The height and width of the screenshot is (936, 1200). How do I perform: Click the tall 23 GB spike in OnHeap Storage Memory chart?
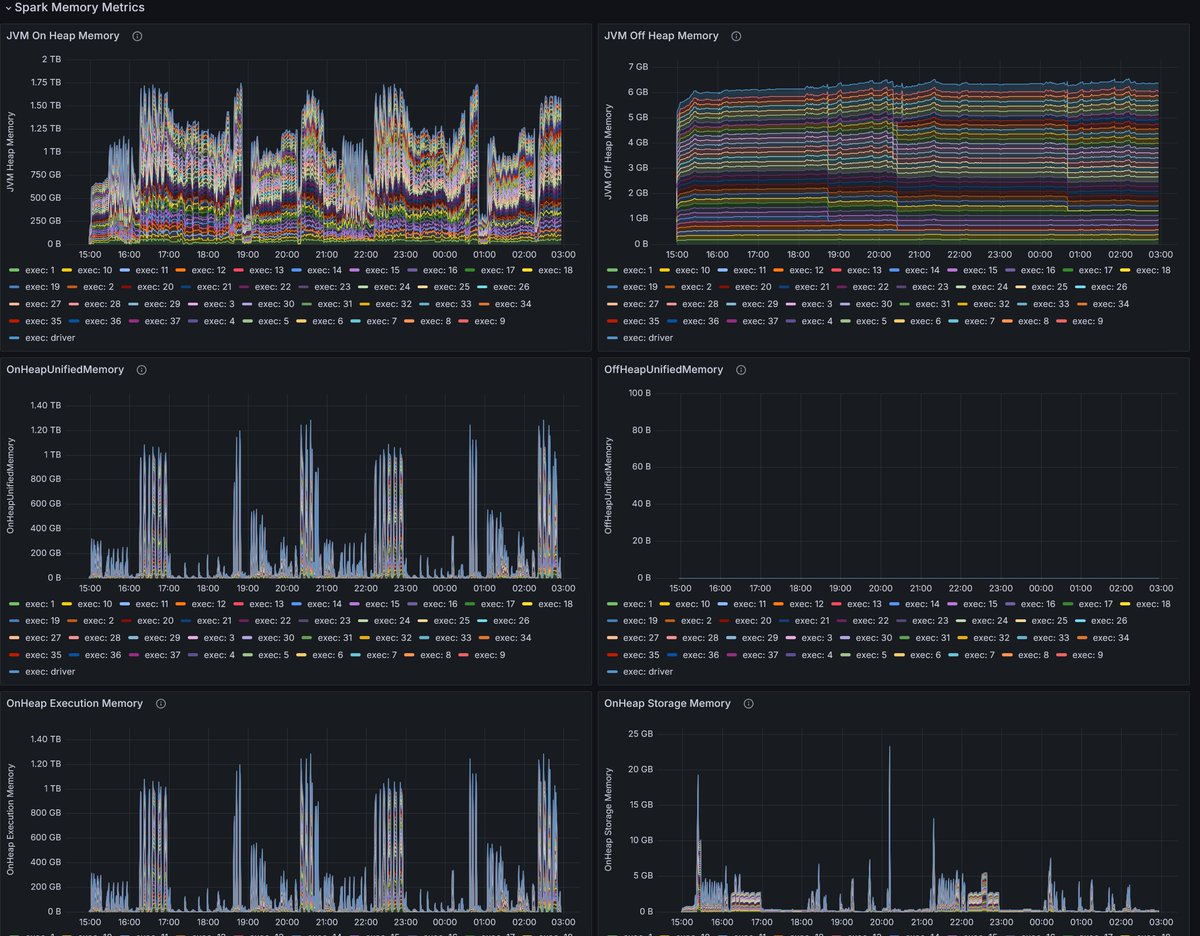click(x=889, y=748)
